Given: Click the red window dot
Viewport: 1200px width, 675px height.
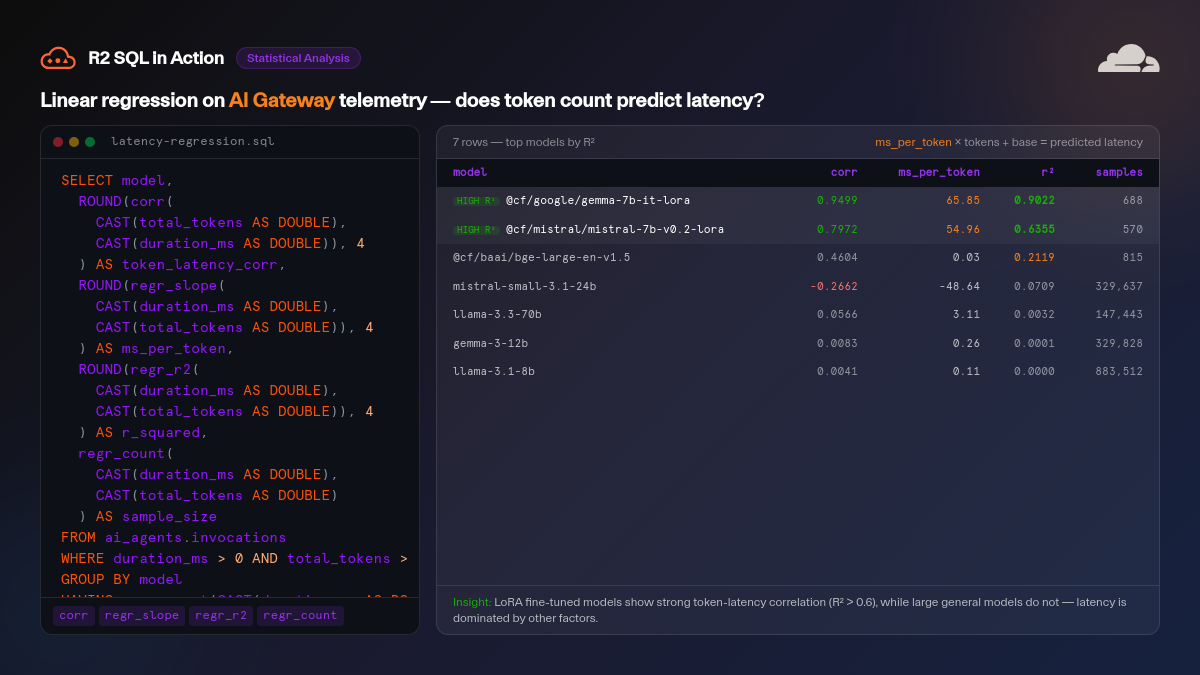Looking at the screenshot, I should [x=58, y=142].
